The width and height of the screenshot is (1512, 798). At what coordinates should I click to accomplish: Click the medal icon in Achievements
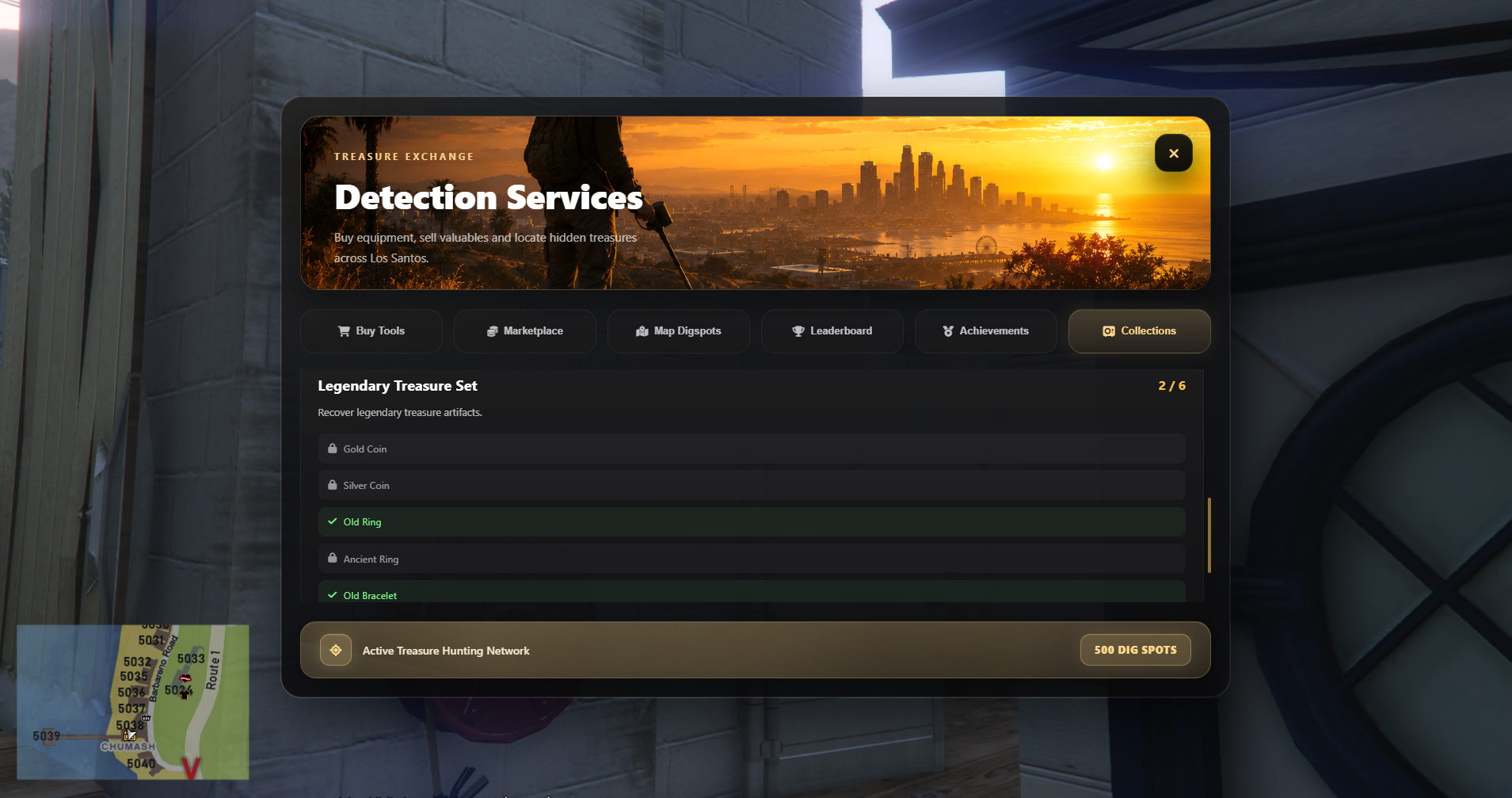(948, 331)
